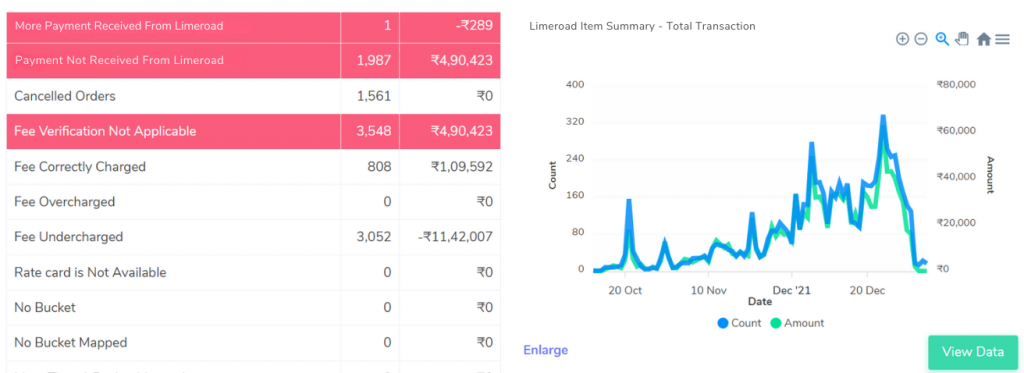This screenshot has height=373, width=1024.
Task: Open the Cancelled Orders row
Action: pyautogui.click(x=253, y=96)
